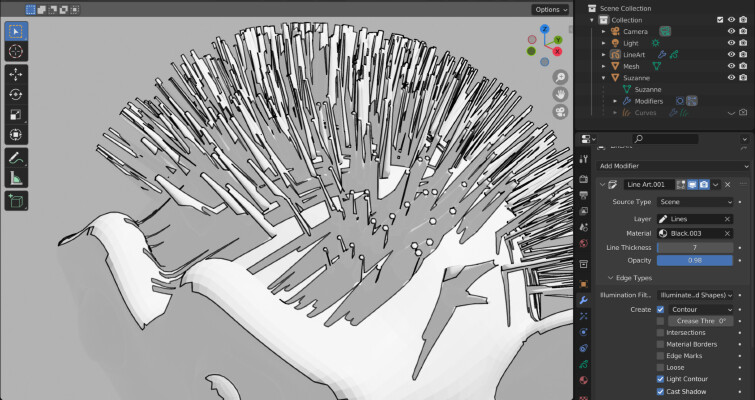755x400 pixels.
Task: Uncheck the Cast Shadow checkbox
Action: click(660, 391)
